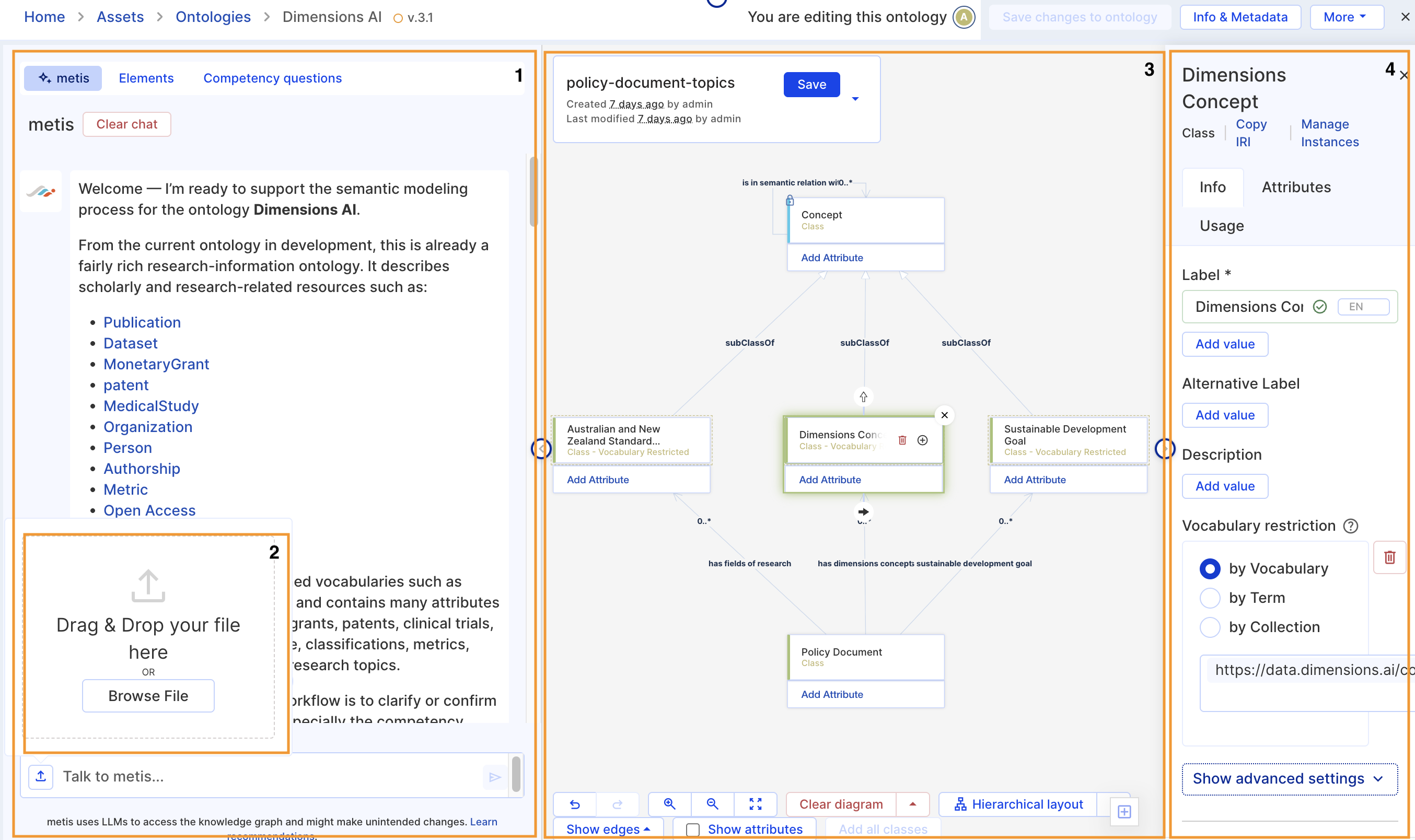Viewport: 1415px width, 840px height.
Task: Go to Home breadcrumb
Action: tap(44, 17)
